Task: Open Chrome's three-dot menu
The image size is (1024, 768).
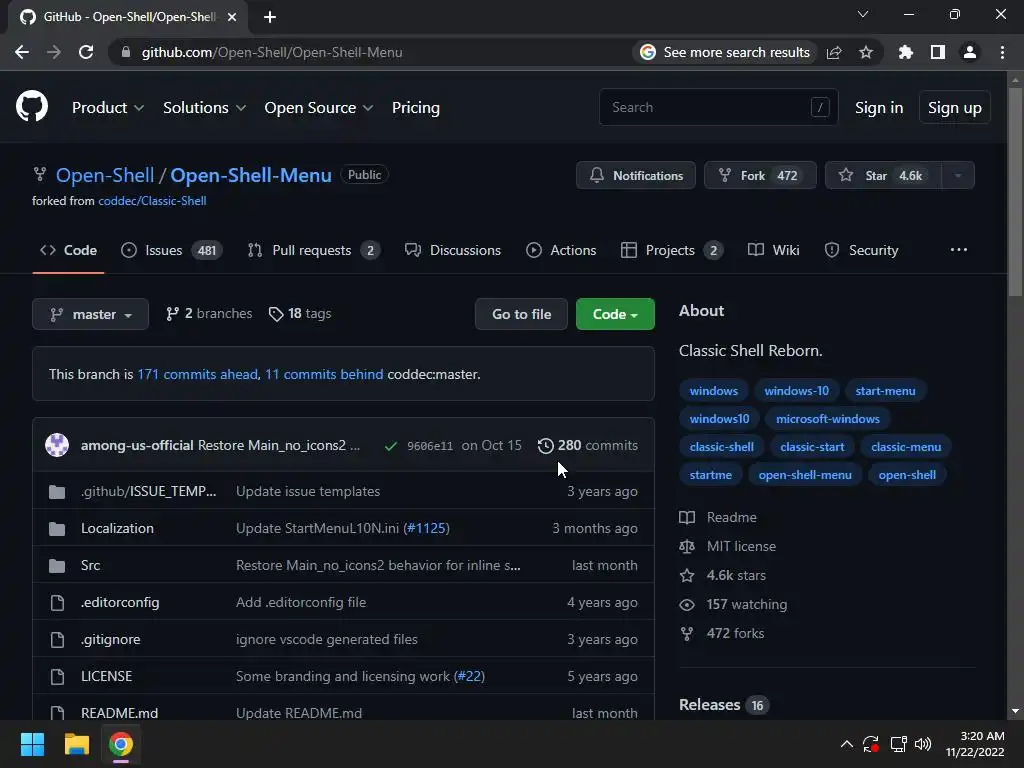Action: pos(1002,52)
